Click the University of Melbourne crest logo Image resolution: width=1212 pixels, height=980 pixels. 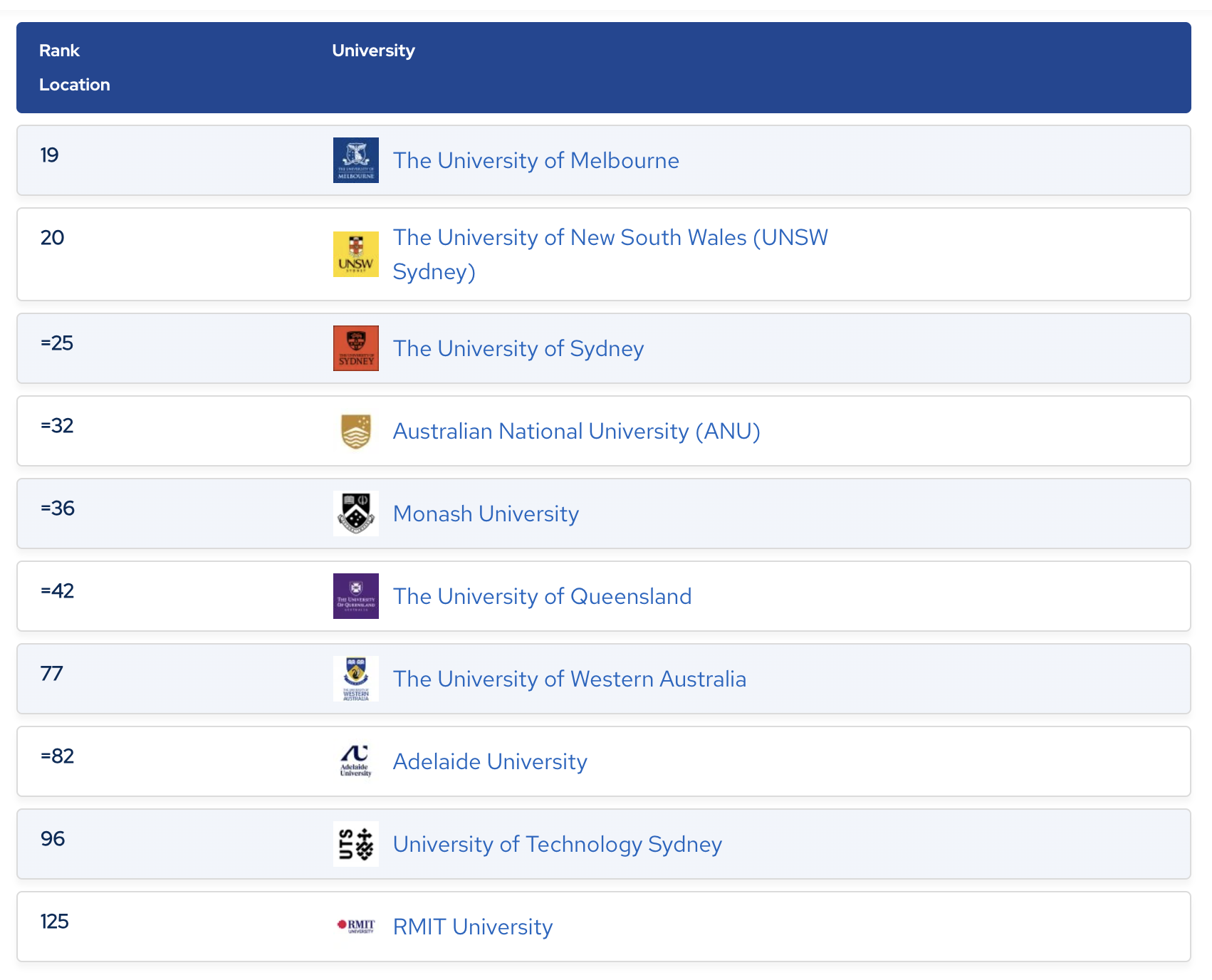355,160
